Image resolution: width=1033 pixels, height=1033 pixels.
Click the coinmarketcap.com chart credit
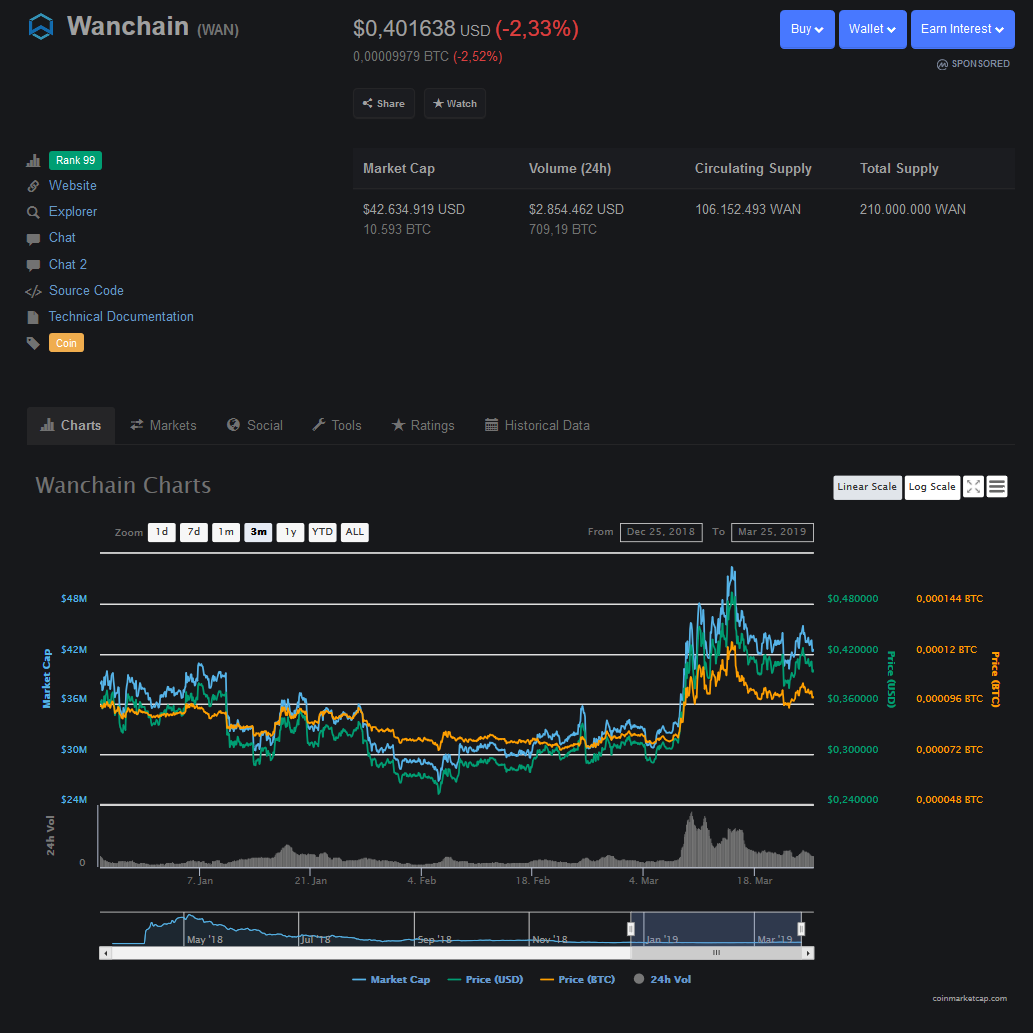point(970,999)
